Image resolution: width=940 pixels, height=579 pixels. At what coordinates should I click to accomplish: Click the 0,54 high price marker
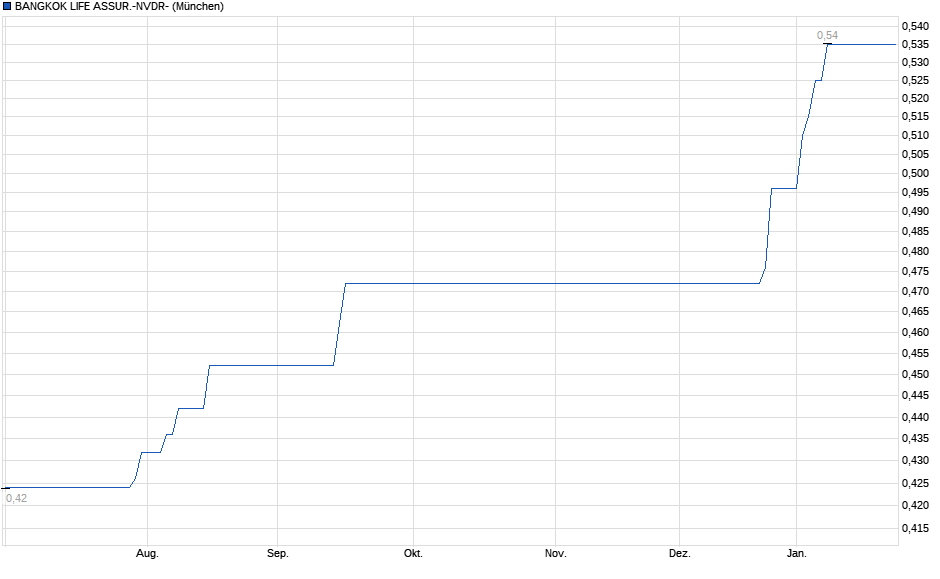click(x=828, y=37)
